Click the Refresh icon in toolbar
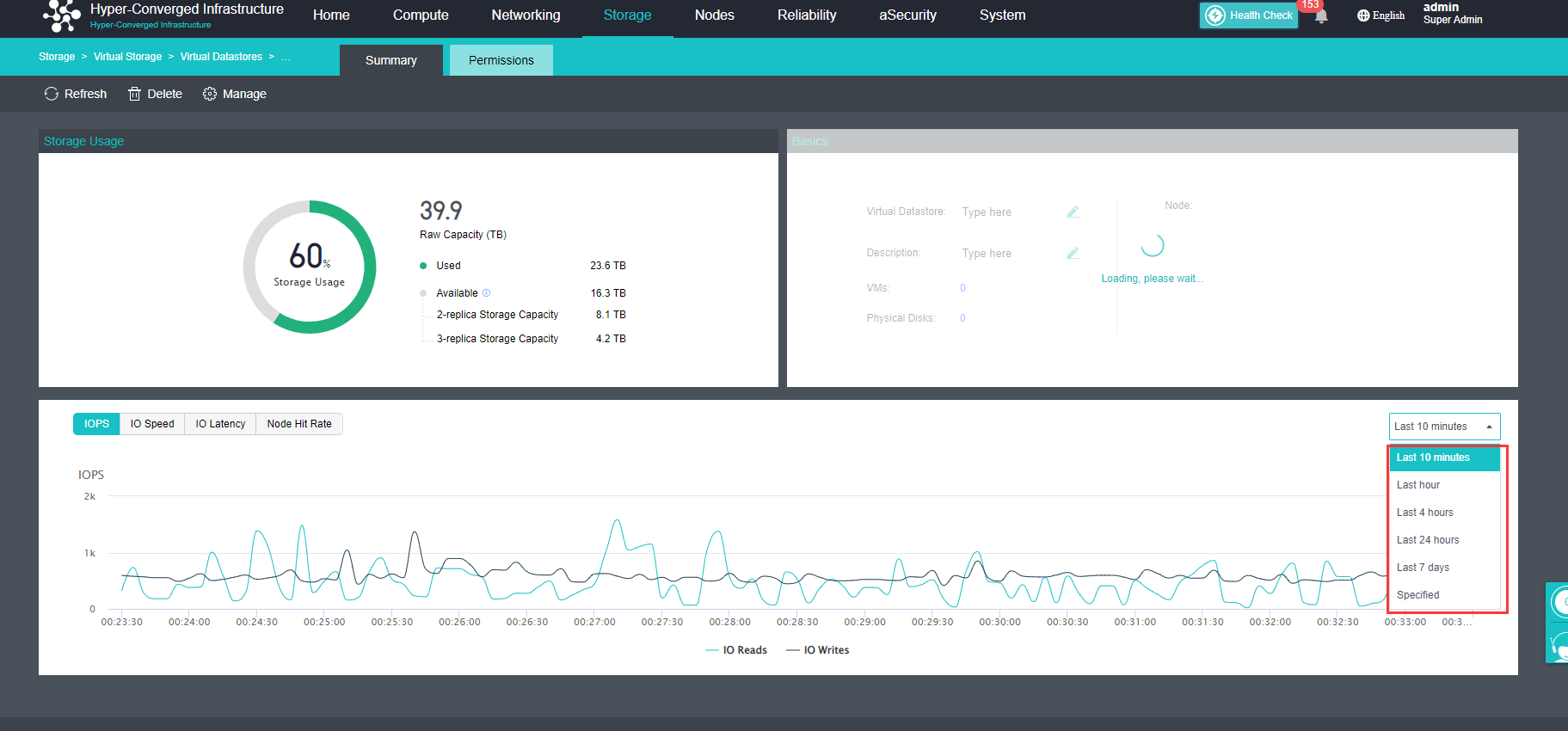This screenshot has height=731, width=1568. pos(52,94)
